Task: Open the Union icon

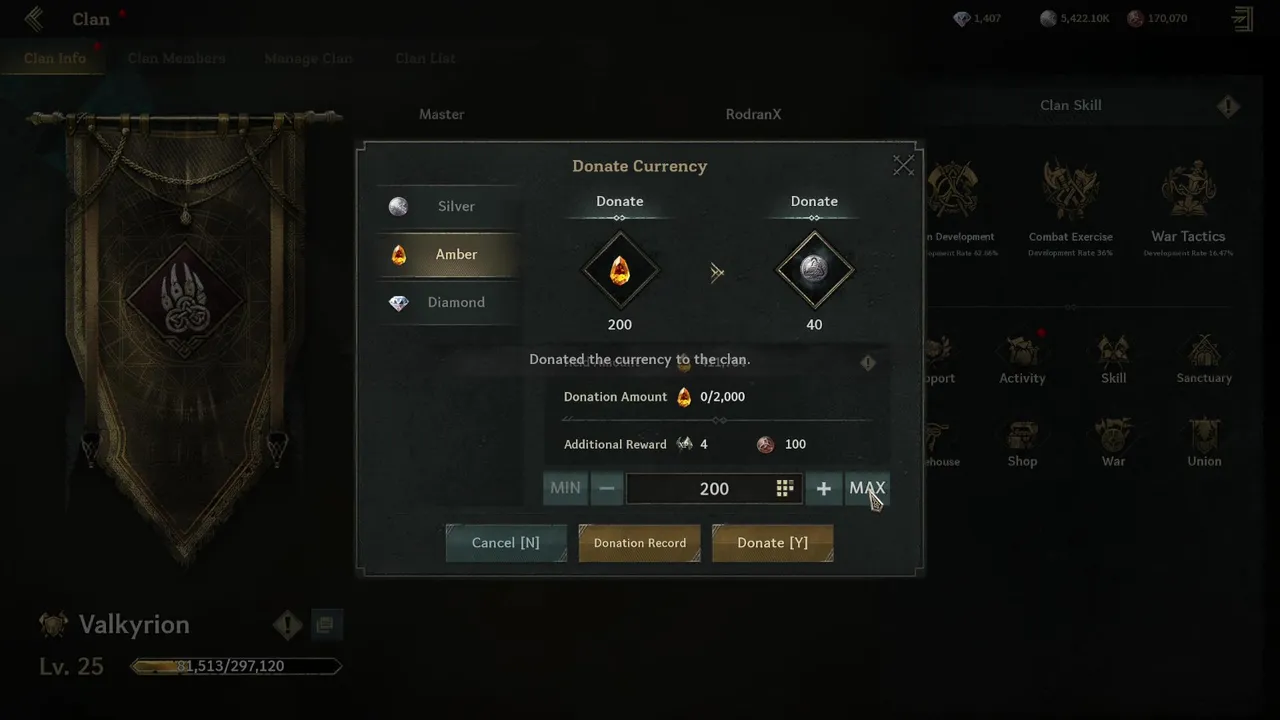Action: click(1204, 435)
